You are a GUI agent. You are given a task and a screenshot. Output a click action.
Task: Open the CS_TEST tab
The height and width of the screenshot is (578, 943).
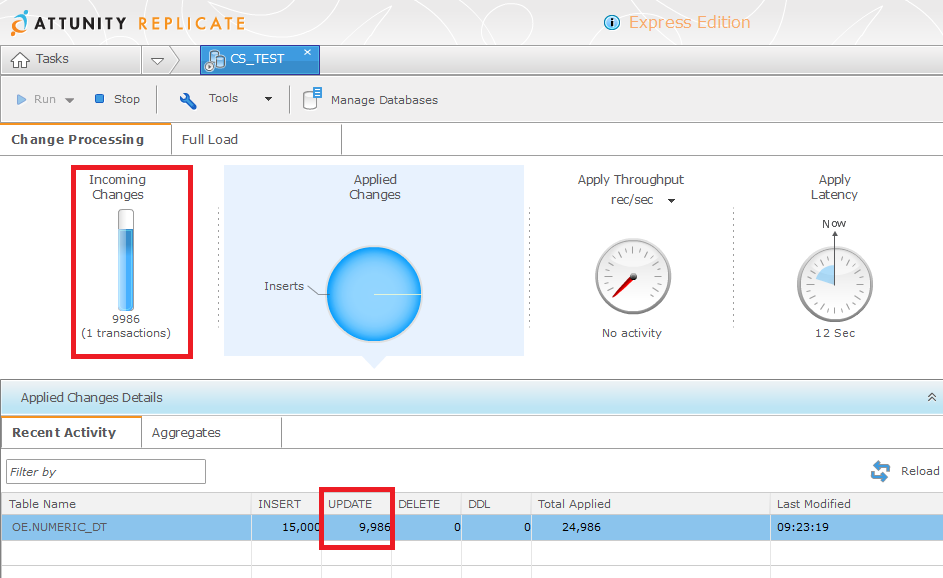coord(260,60)
